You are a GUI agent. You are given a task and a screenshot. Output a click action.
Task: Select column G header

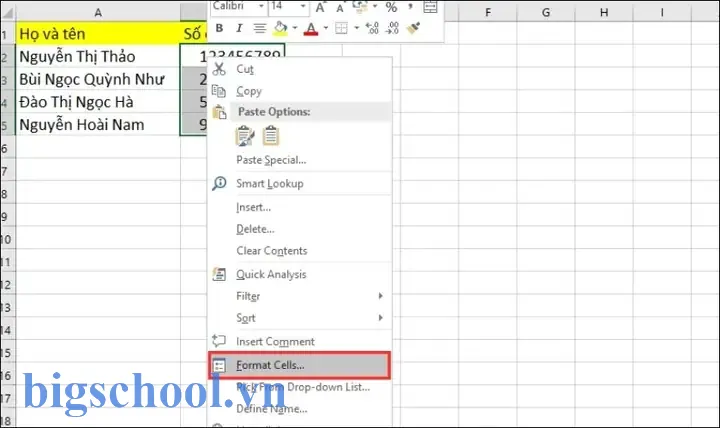click(x=546, y=12)
